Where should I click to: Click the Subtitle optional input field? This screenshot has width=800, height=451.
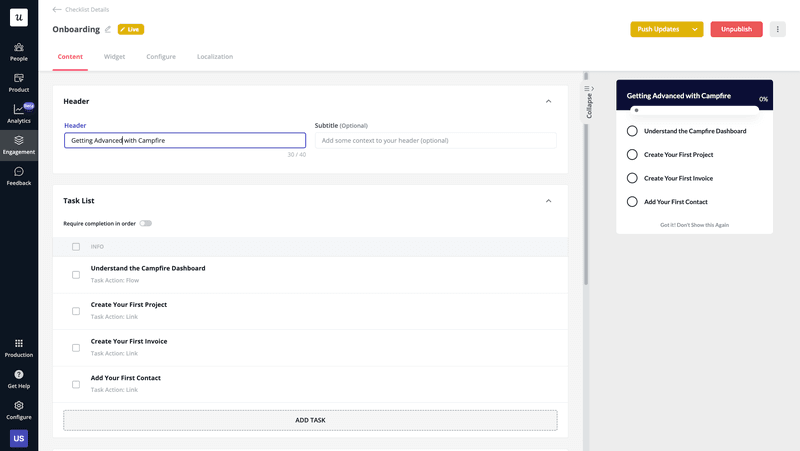[x=435, y=140]
